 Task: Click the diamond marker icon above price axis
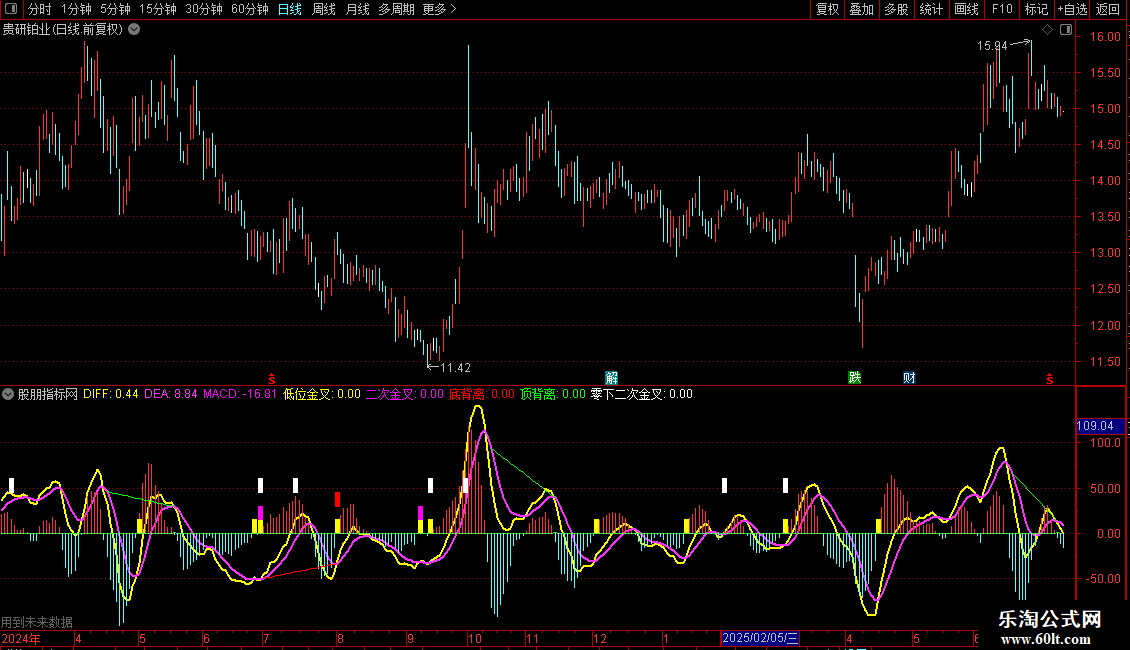pos(1047,30)
